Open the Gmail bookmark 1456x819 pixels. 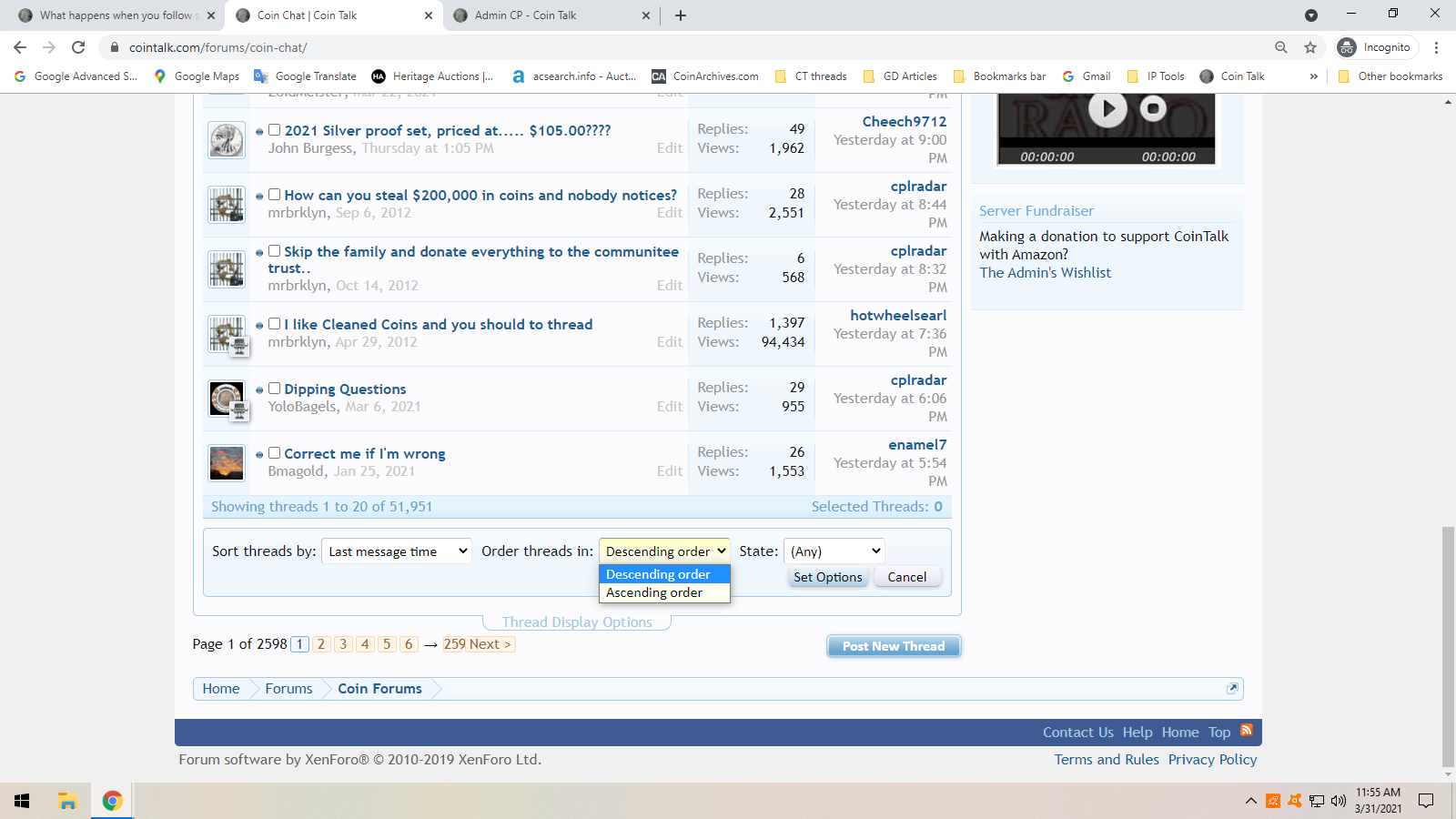point(1087,76)
